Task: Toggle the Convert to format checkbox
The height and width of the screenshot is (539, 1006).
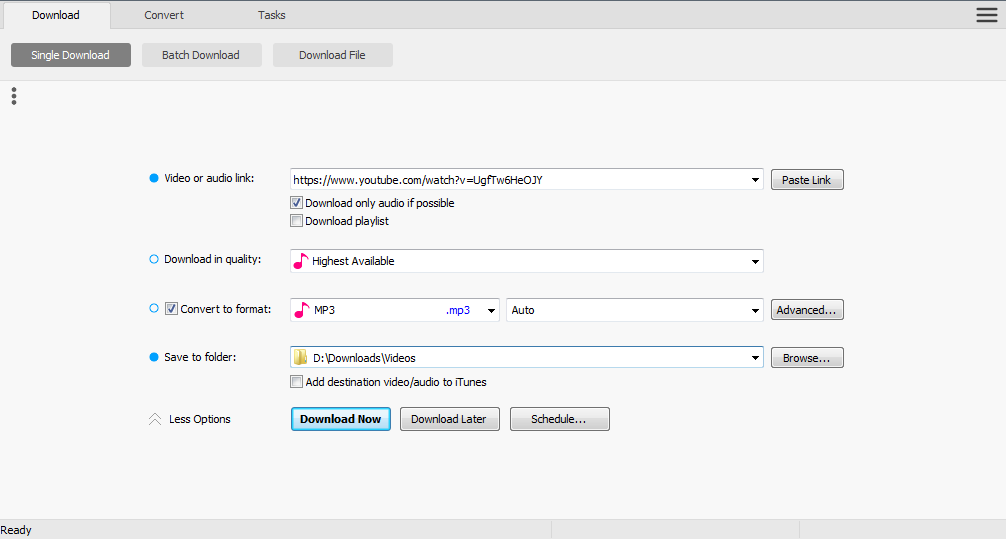Action: 171,309
